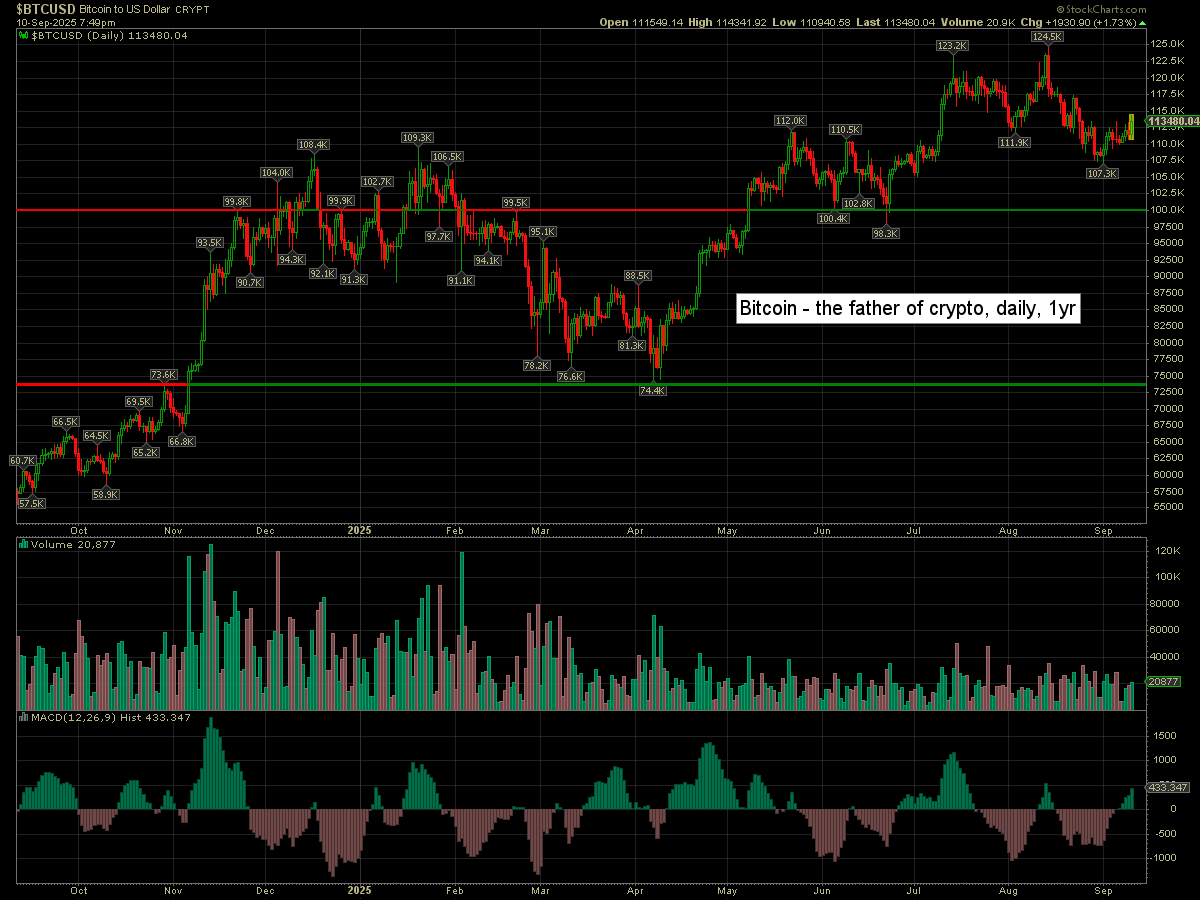The image size is (1200, 900).
Task: Click the 113480.04 current price axis tag
Action: (x=1173, y=122)
